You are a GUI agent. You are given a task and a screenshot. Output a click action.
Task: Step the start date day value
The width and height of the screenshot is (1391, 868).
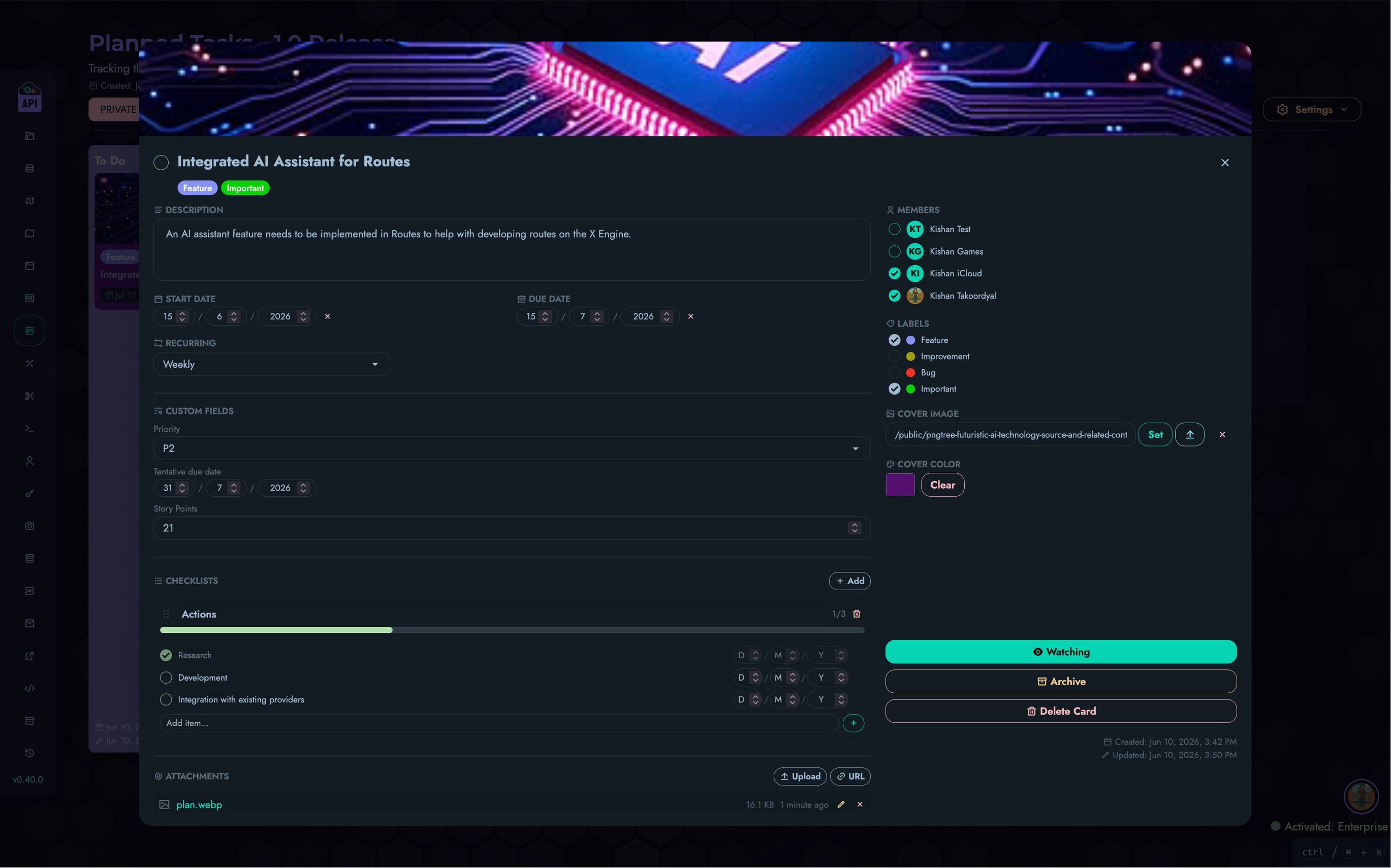pos(182,316)
